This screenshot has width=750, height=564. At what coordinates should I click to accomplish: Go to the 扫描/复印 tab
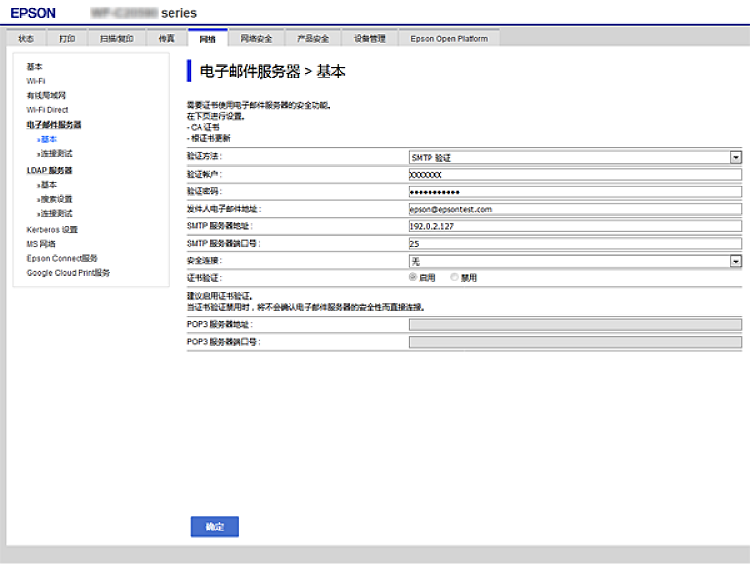pos(116,39)
